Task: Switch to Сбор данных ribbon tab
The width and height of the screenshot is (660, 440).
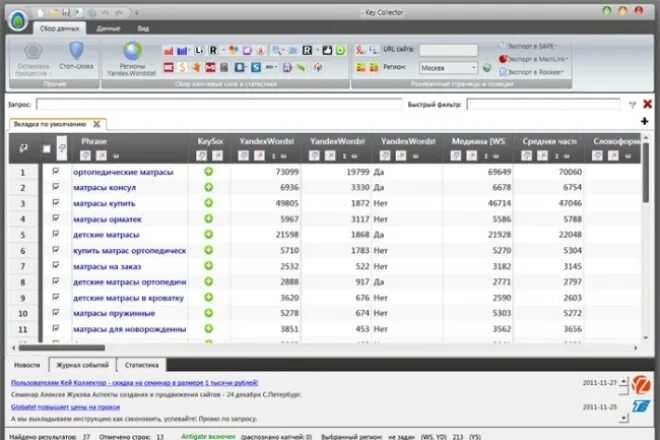Action: point(59,29)
